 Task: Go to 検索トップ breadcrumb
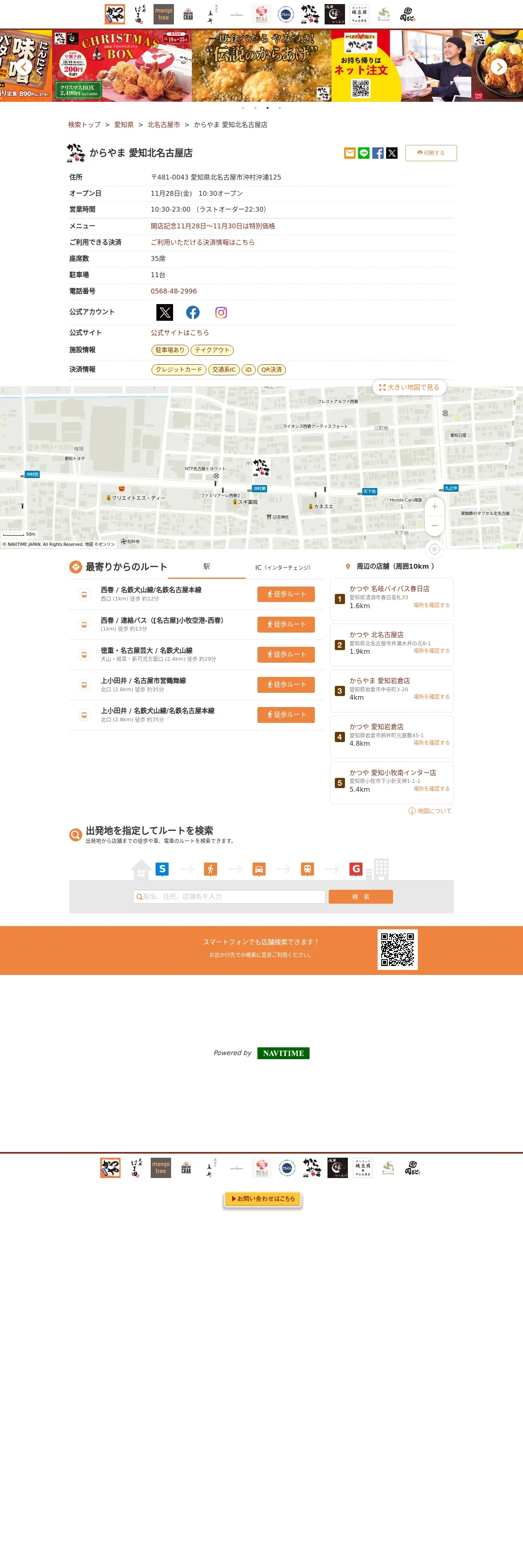pyautogui.click(x=84, y=125)
